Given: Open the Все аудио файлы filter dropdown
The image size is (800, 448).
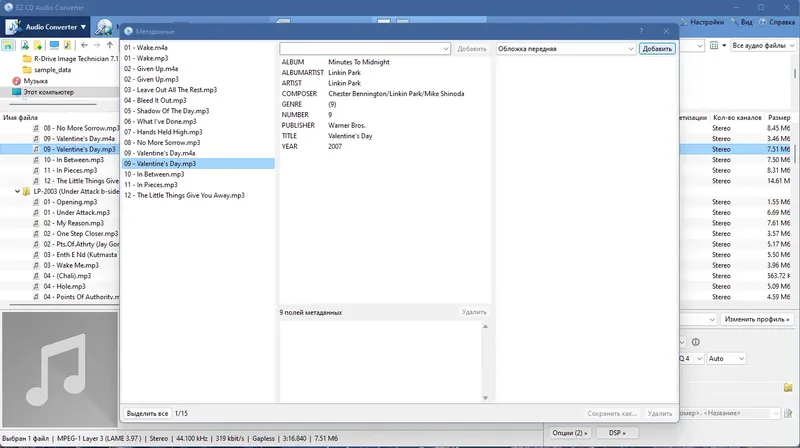Looking at the screenshot, I should coord(763,46).
